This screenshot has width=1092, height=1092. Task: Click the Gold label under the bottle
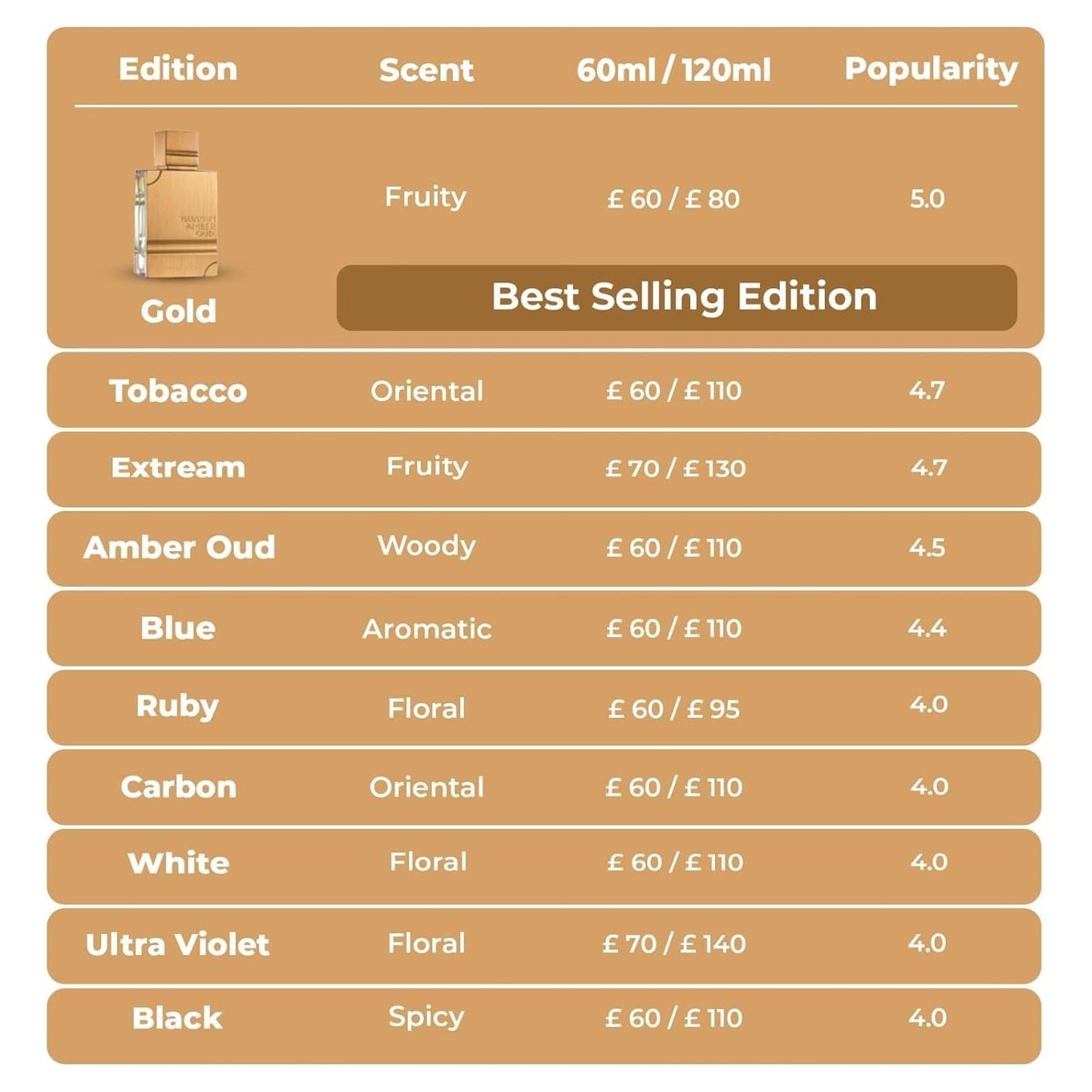178,311
